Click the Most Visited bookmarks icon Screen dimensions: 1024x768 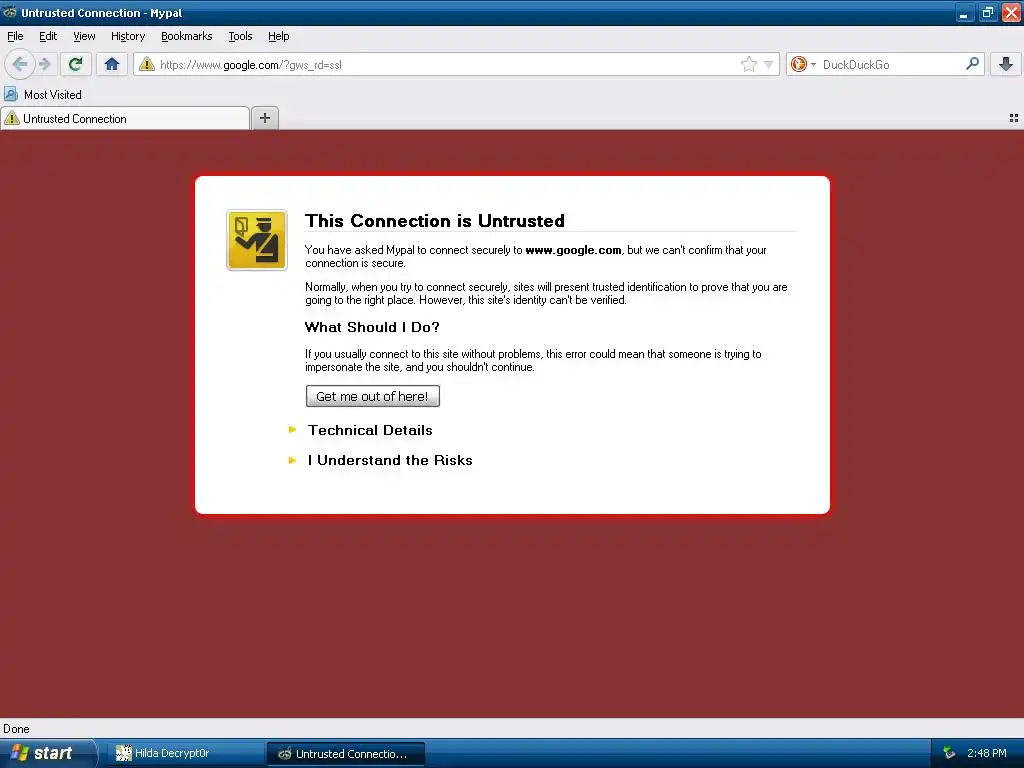pos(10,94)
